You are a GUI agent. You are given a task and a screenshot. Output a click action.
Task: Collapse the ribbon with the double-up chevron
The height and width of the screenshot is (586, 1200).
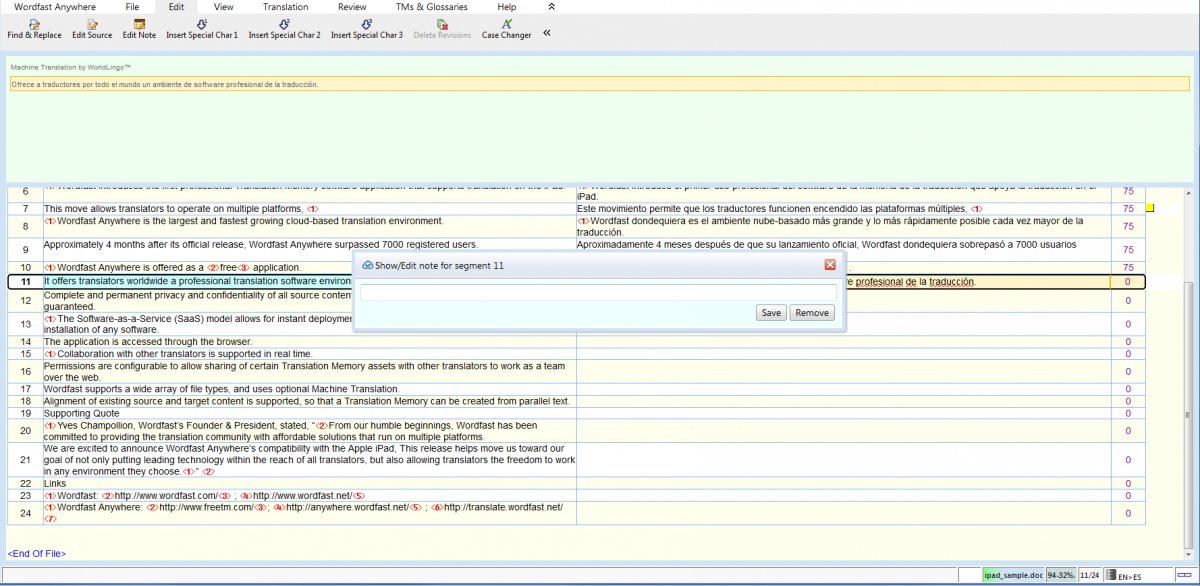click(x=552, y=7)
